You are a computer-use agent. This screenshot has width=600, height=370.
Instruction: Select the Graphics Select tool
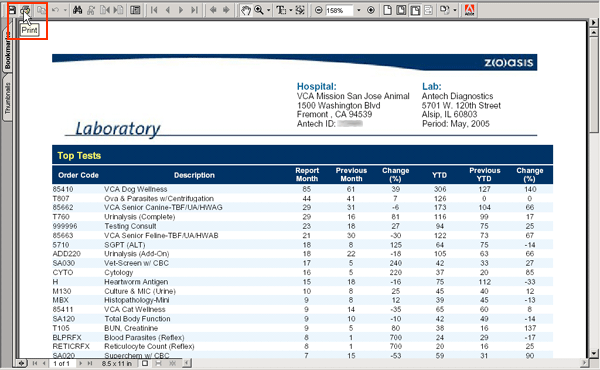tap(300, 10)
